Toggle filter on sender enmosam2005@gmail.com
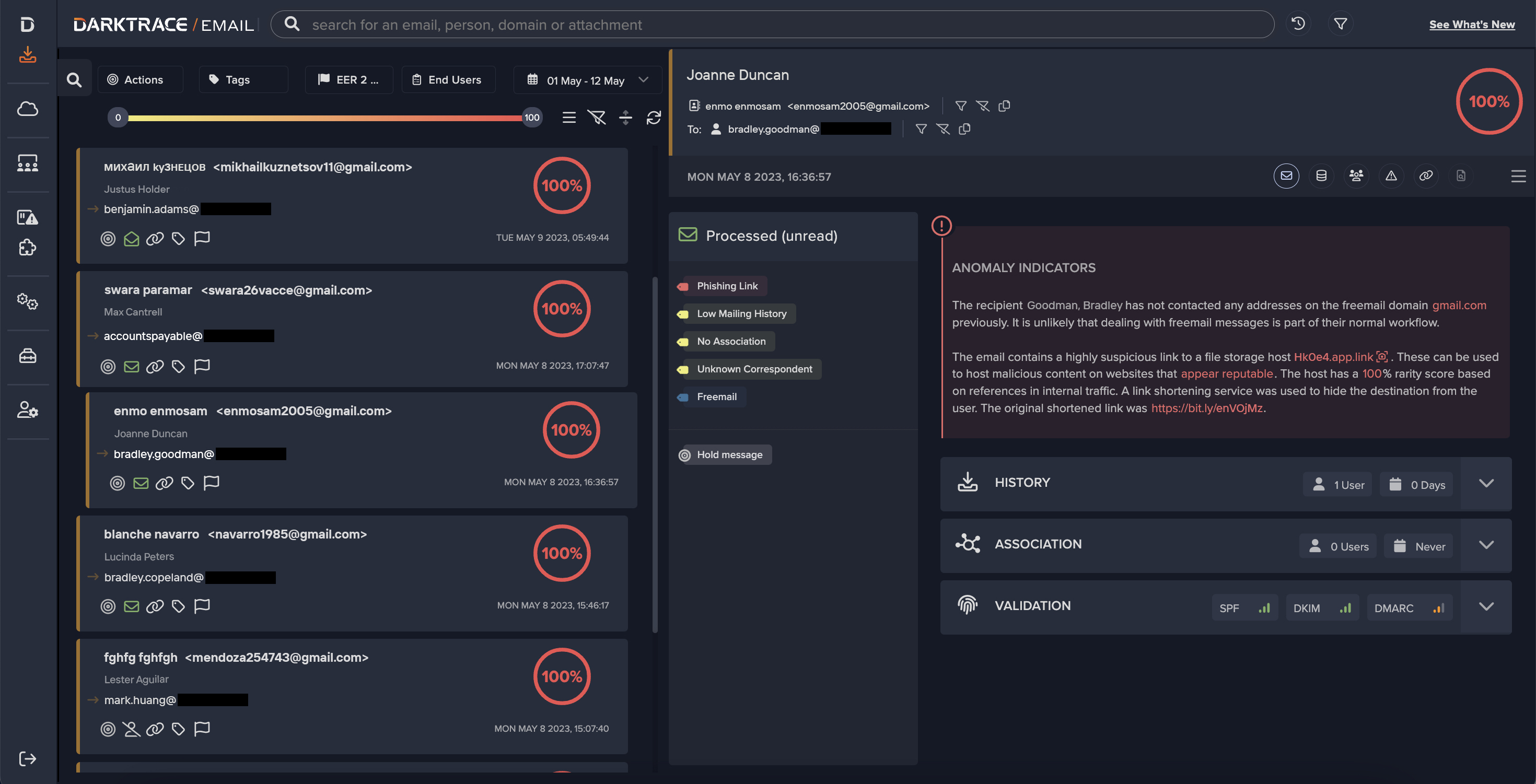 (961, 106)
